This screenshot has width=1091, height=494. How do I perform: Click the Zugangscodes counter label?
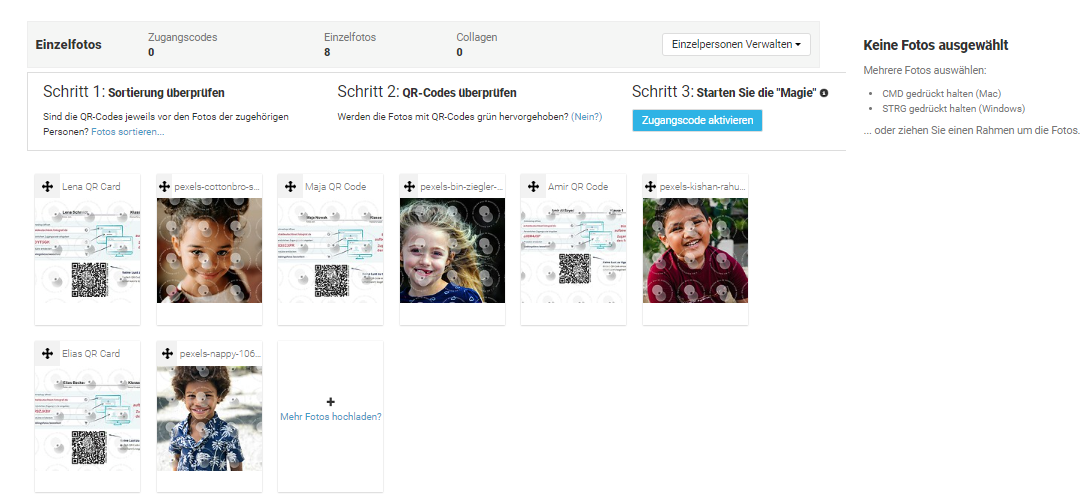click(182, 38)
